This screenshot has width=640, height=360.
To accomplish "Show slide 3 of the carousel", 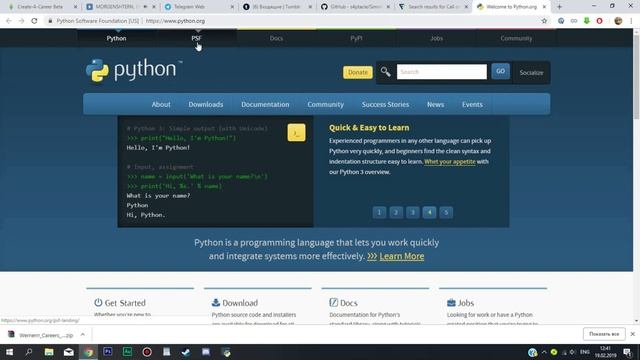I will 413,212.
